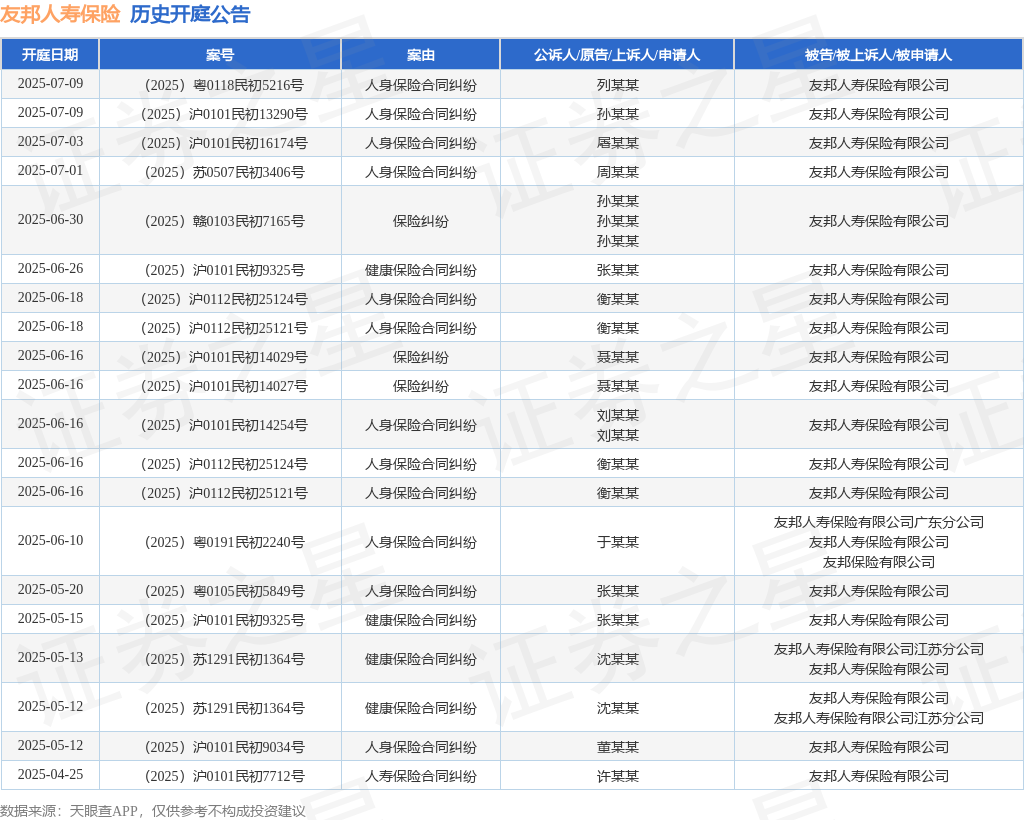Click case number 沪0101民初16174号

[x=224, y=143]
